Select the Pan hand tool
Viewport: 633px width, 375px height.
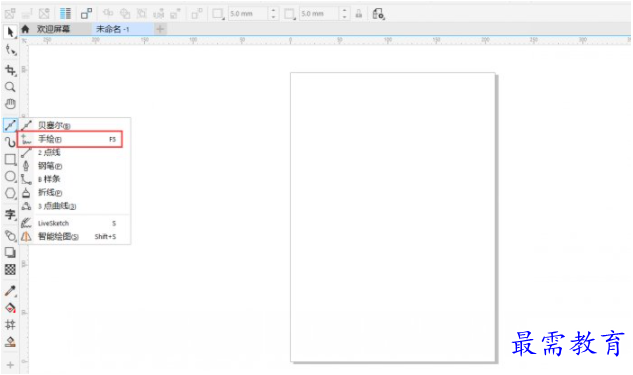10,104
